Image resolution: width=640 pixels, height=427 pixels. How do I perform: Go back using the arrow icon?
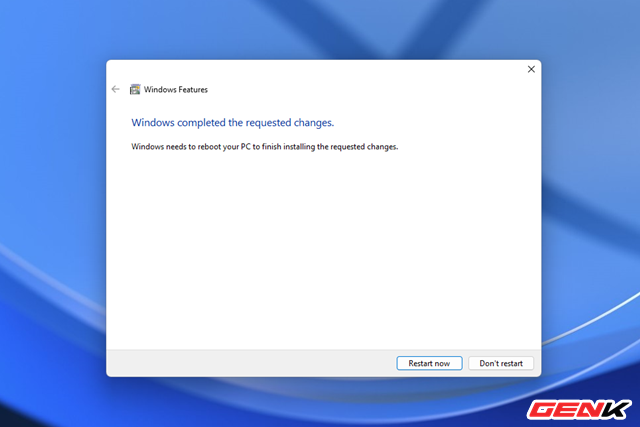point(116,89)
